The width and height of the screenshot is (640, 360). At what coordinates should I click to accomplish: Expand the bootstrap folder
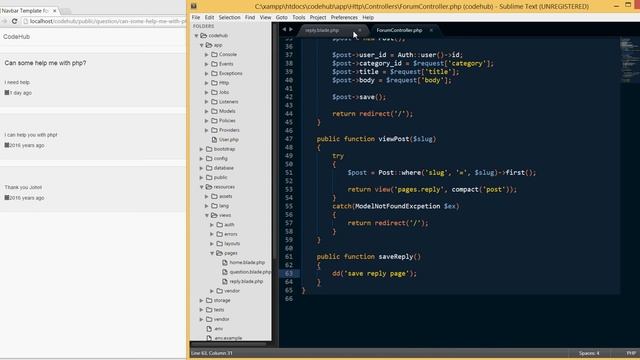coord(202,149)
